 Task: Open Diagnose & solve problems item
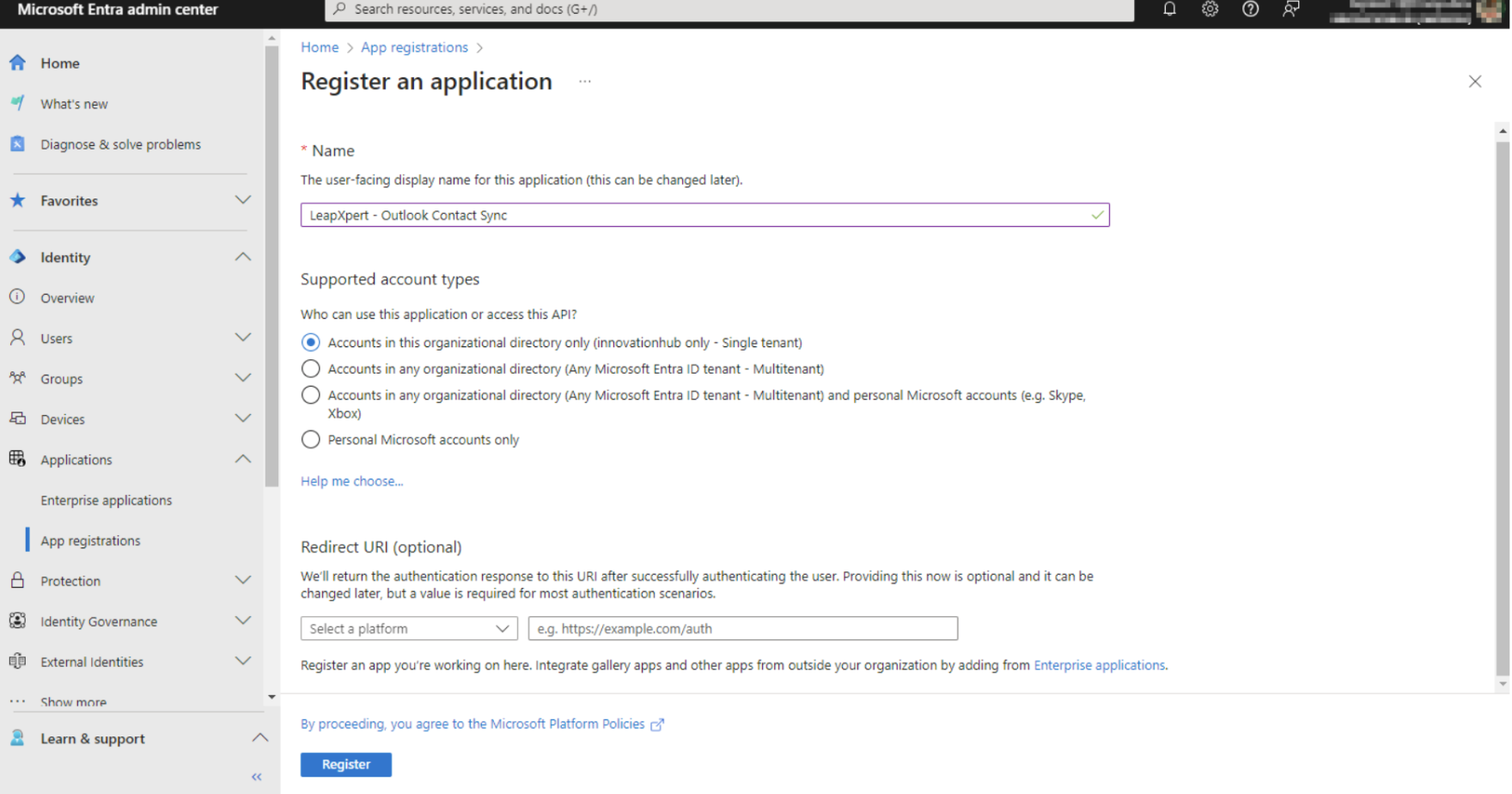point(120,144)
